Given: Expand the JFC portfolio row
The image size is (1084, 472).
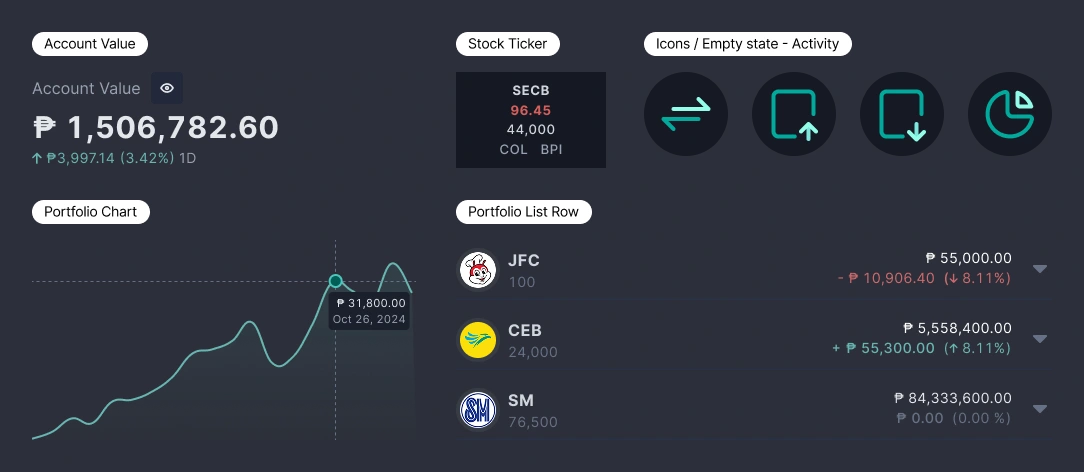Looking at the screenshot, I should 1040,269.
